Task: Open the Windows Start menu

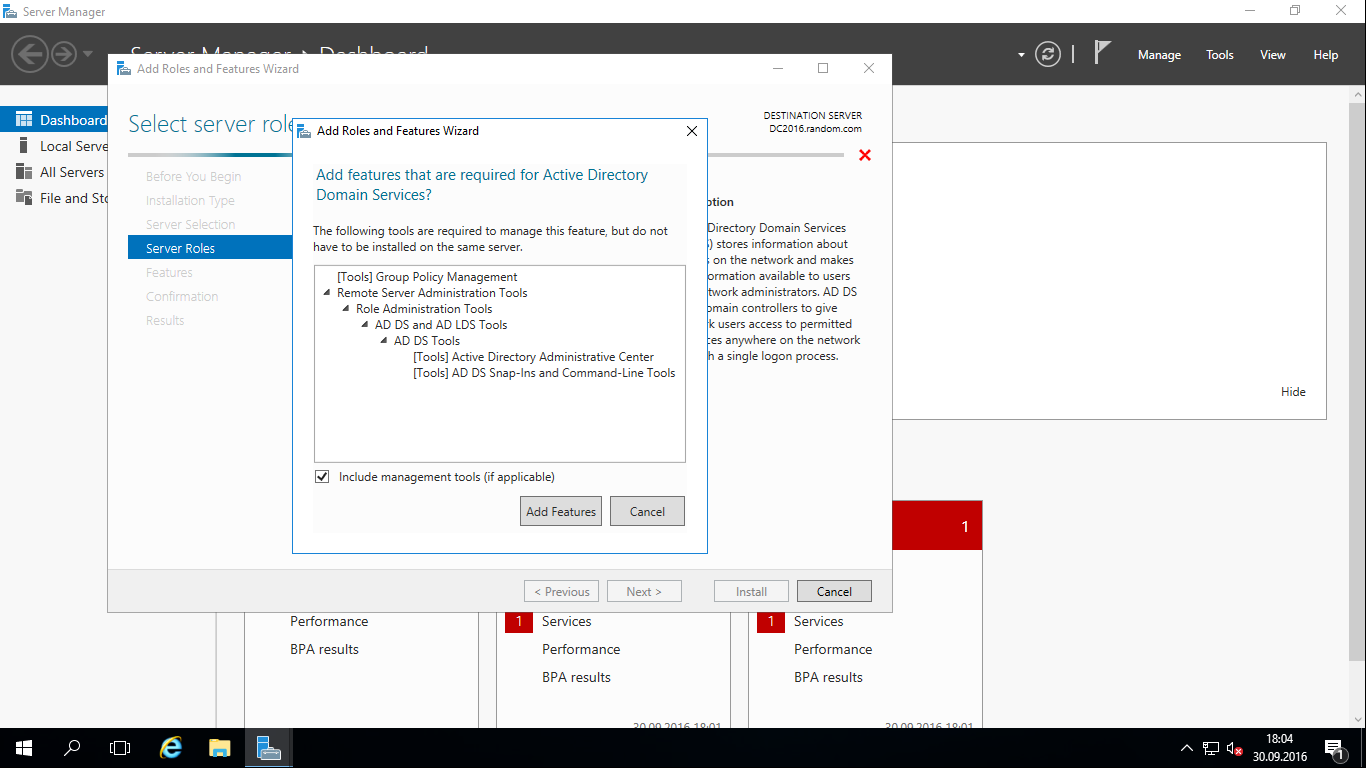Action: coord(24,748)
